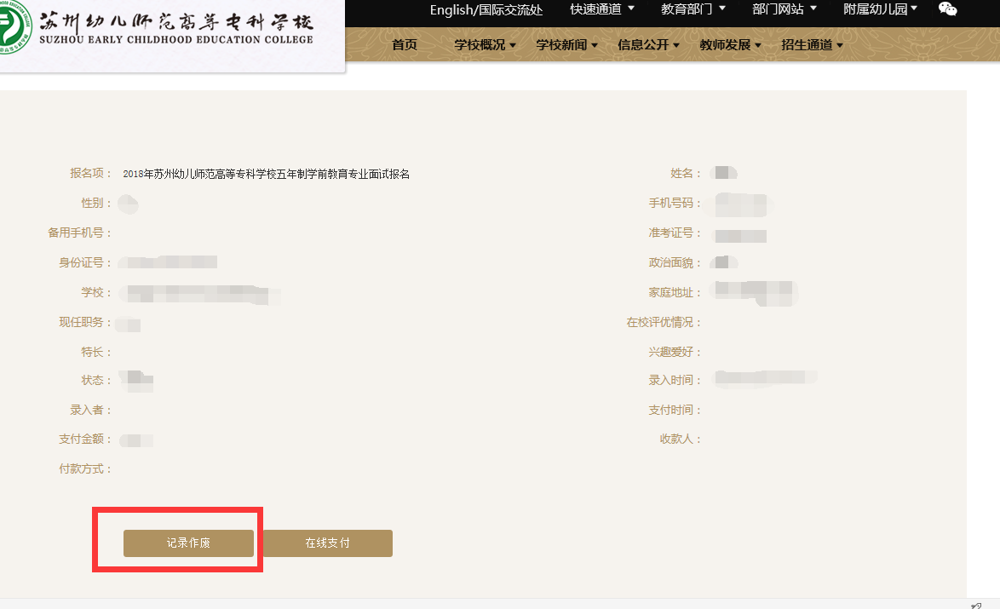Viewport: 1000px width, 609px height.
Task: Click the 身份证号 label
Action: coord(85,263)
